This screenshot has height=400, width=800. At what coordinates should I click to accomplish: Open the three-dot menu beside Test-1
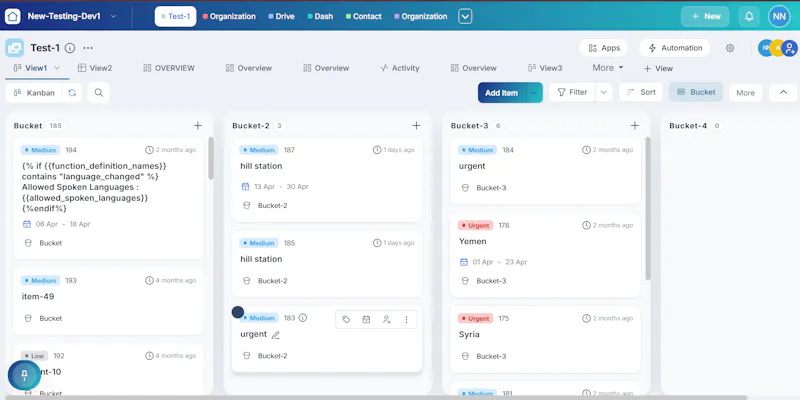[88, 48]
